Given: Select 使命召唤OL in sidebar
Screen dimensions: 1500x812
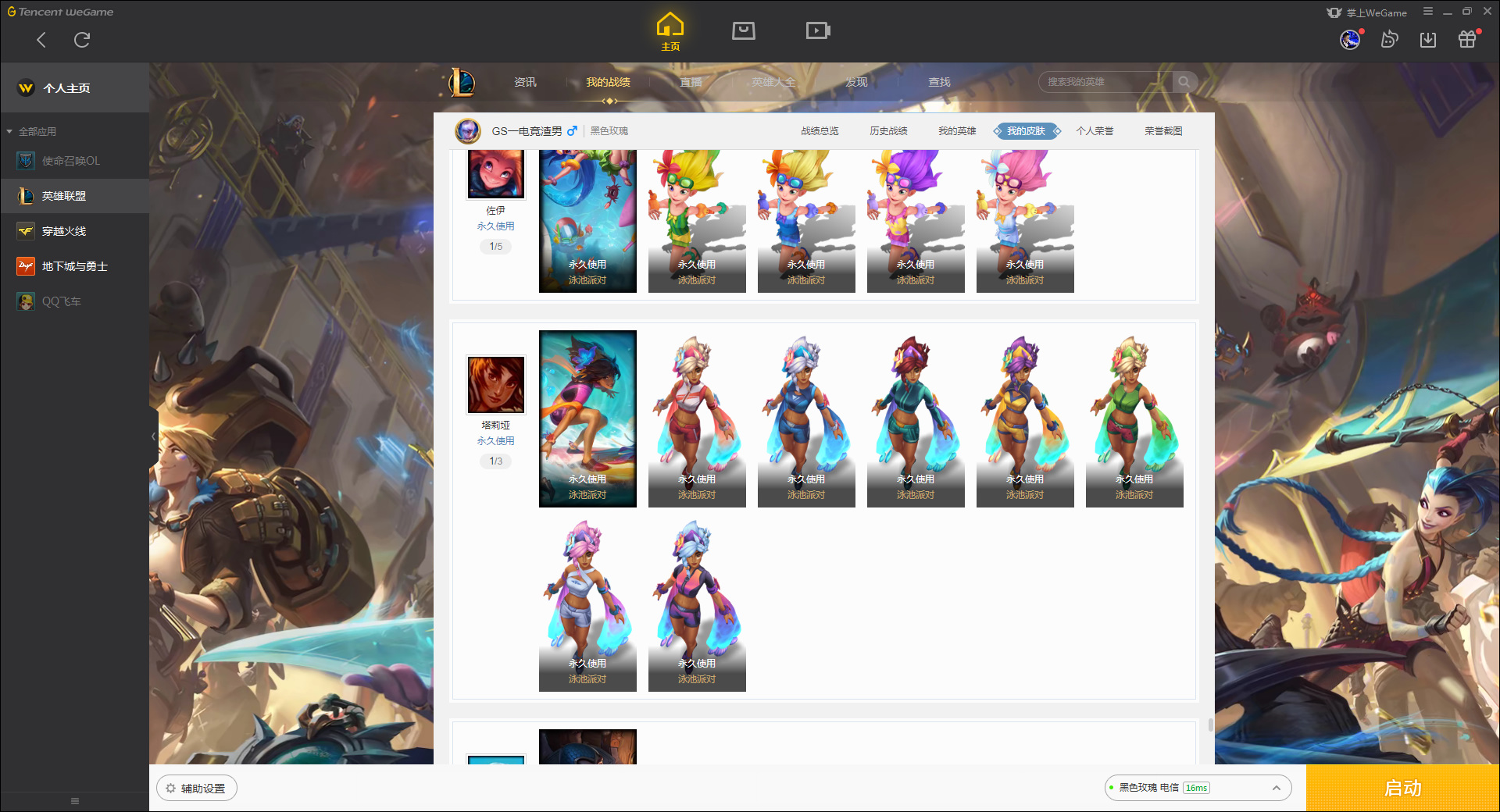Looking at the screenshot, I should (x=75, y=161).
